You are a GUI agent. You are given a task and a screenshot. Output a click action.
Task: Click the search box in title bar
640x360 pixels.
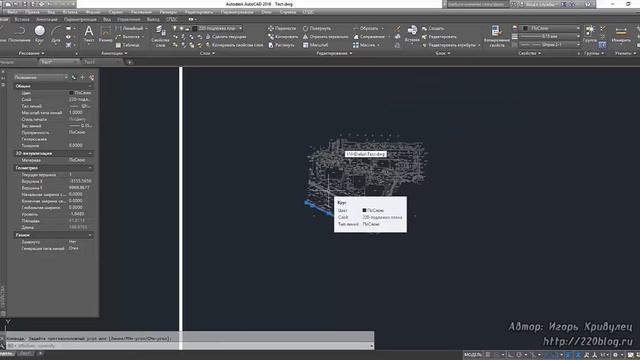(478, 4)
